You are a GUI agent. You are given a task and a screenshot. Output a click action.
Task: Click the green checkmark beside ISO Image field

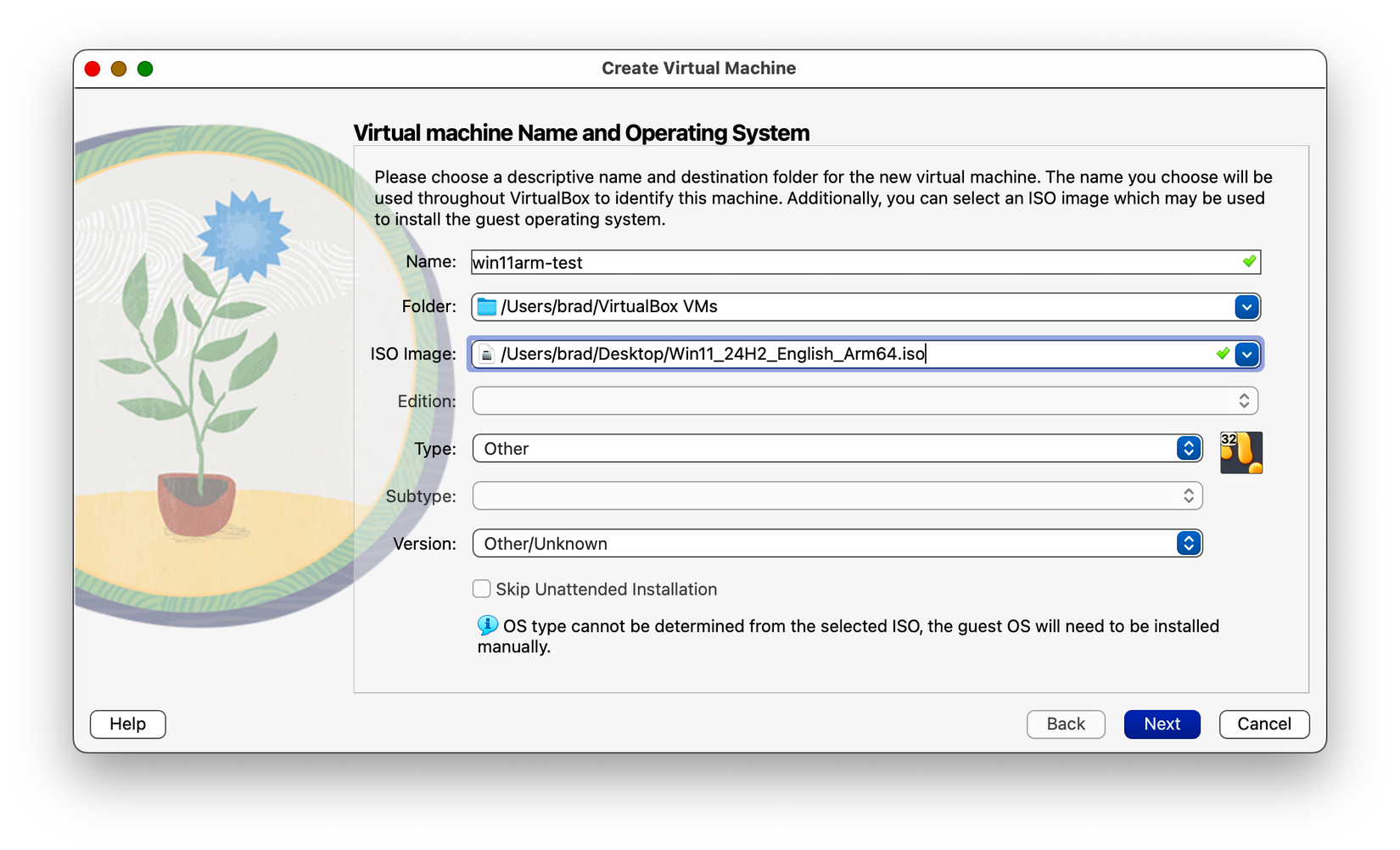pos(1222,354)
